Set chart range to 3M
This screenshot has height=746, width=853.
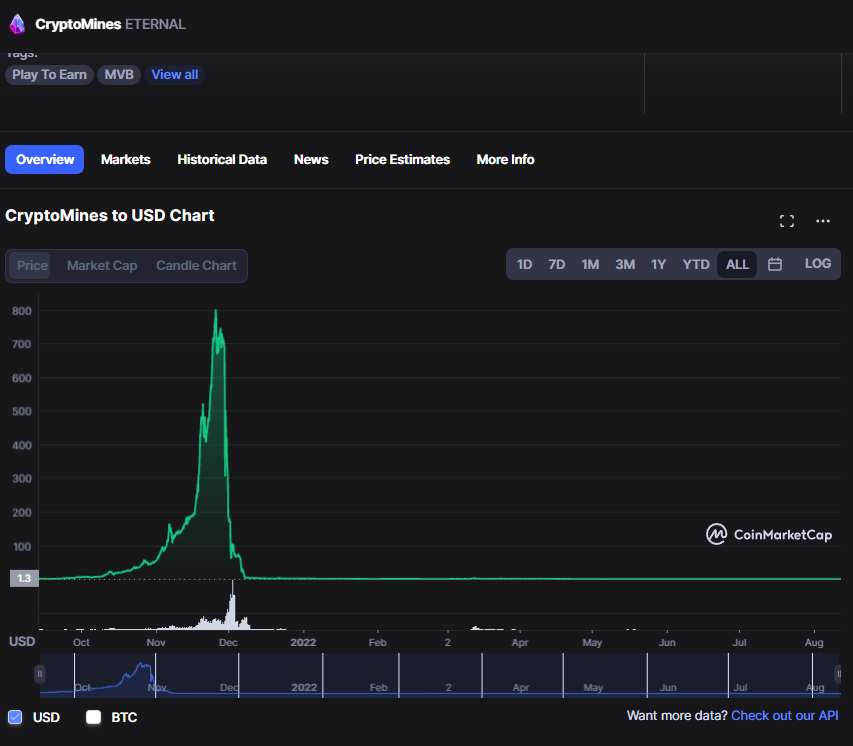click(625, 264)
